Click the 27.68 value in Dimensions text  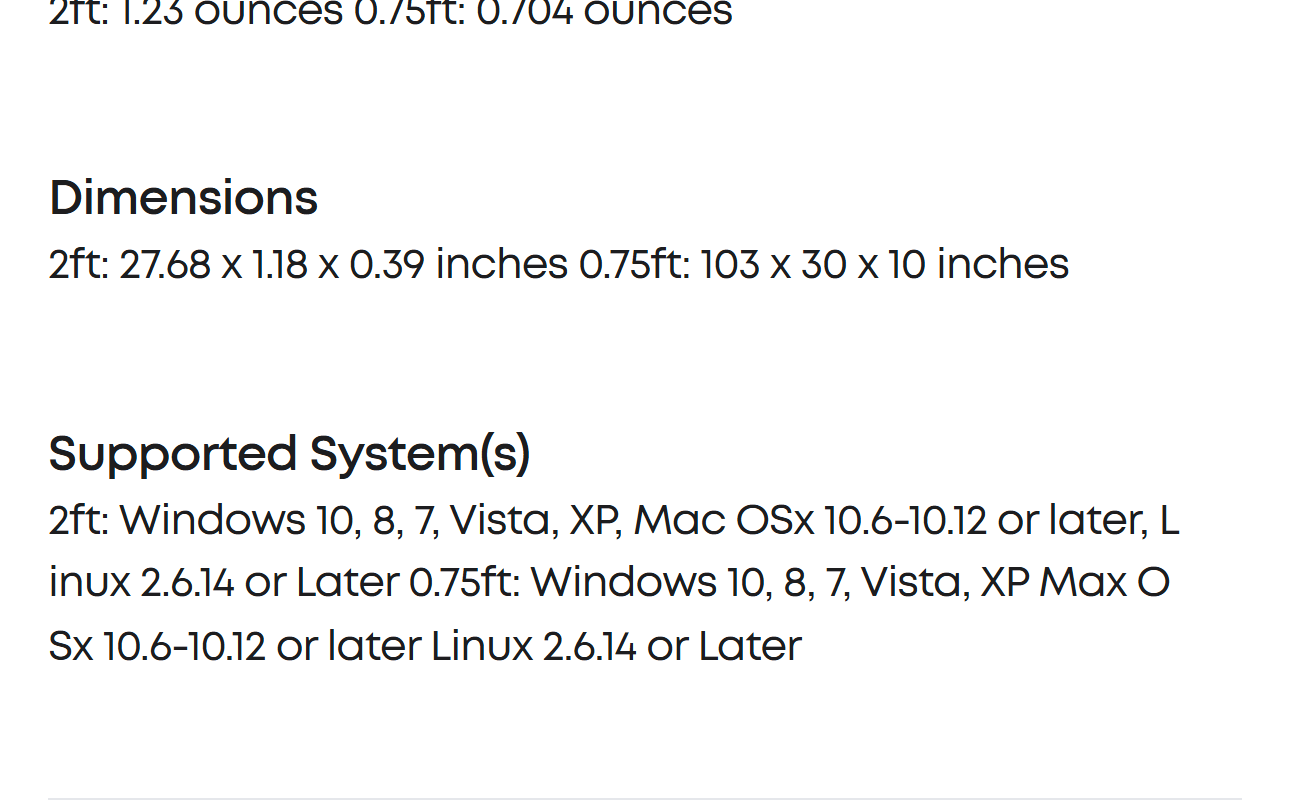click(x=165, y=265)
